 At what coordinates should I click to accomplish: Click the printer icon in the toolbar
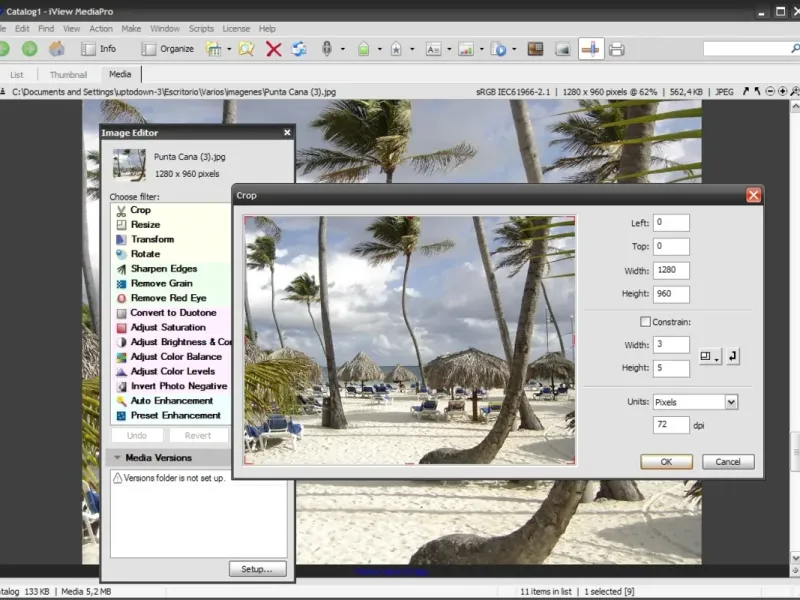[617, 48]
